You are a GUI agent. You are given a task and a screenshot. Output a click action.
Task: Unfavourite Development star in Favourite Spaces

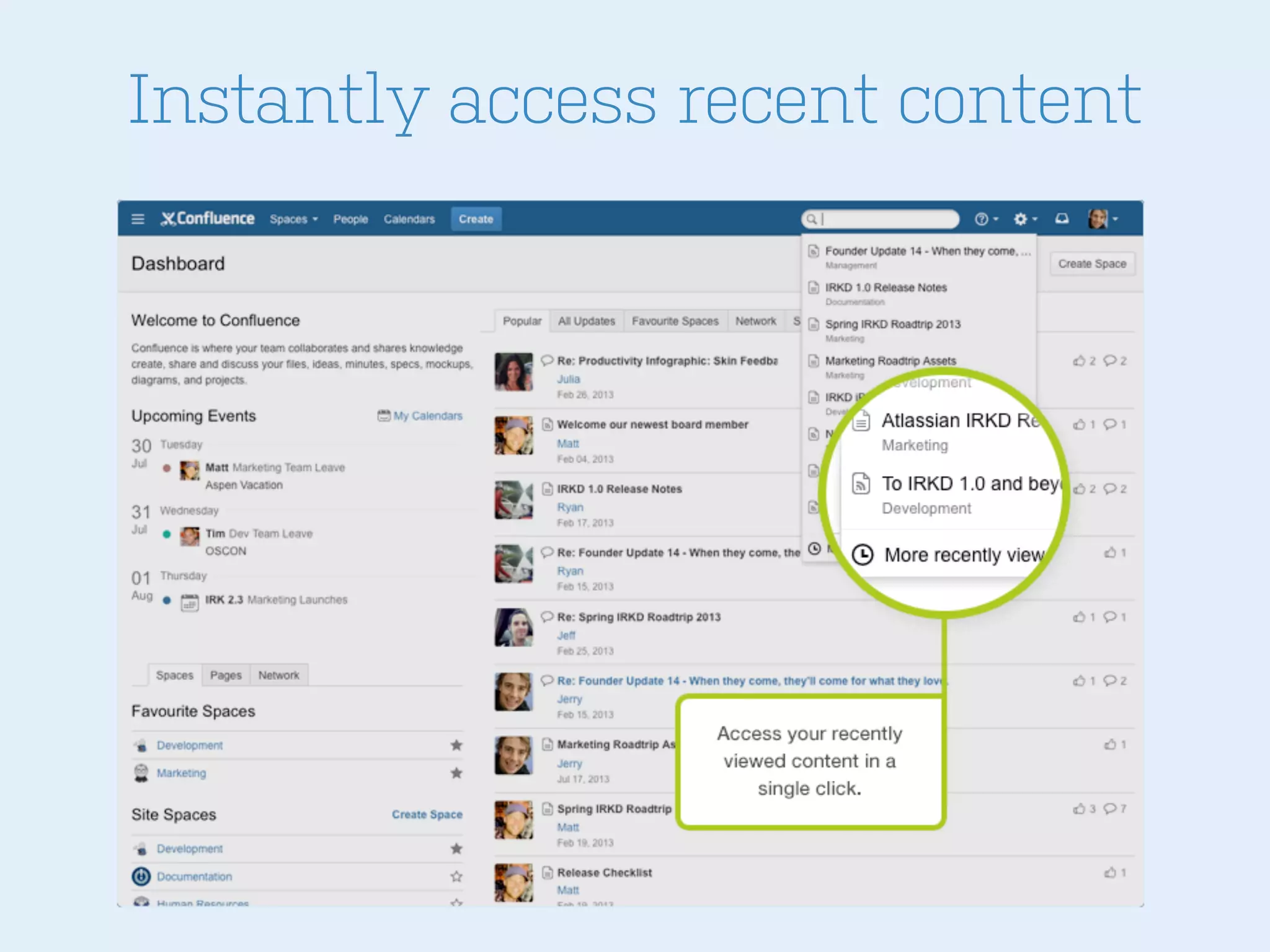[456, 746]
